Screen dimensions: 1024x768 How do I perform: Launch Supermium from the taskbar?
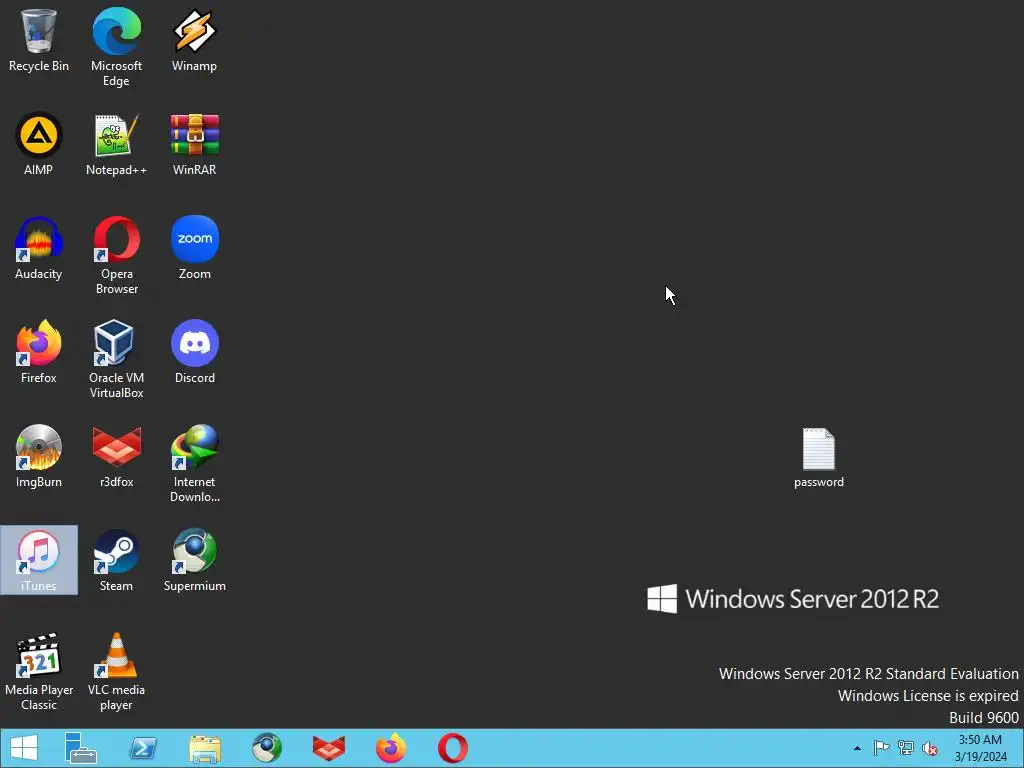pyautogui.click(x=266, y=748)
